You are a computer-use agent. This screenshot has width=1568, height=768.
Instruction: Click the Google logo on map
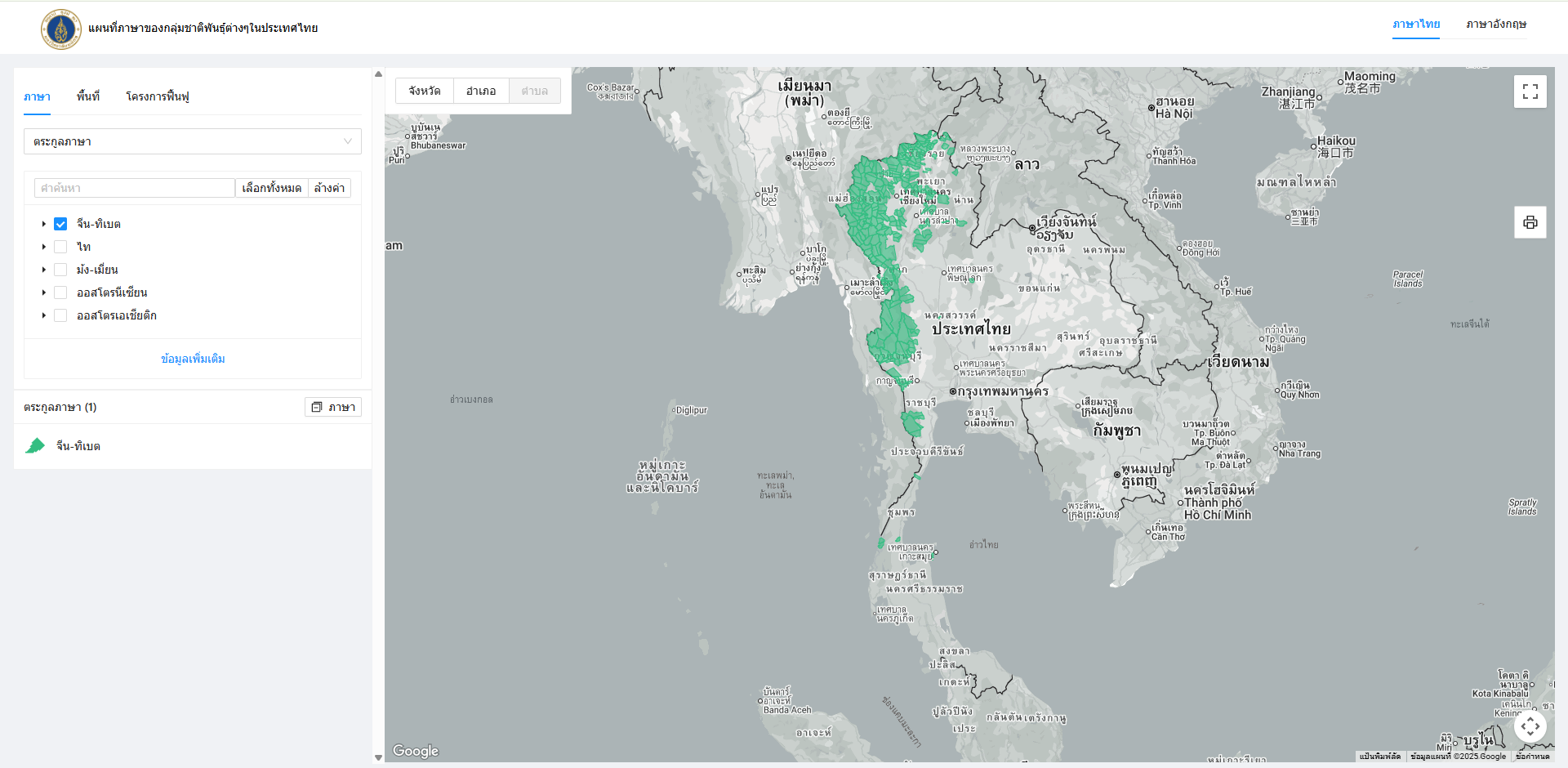coord(415,751)
